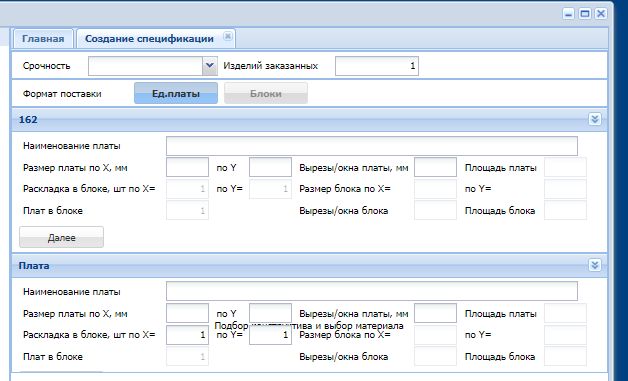The width and height of the screenshot is (628, 381).
Task: Minimize the application window
Action: click(568, 14)
